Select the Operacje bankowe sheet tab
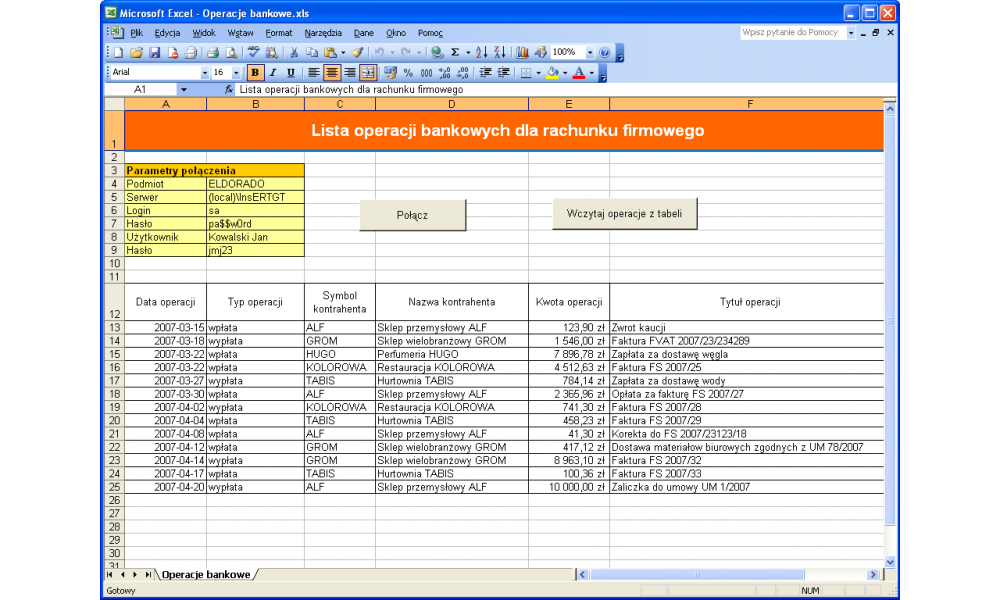The height and width of the screenshot is (600, 1000). 206,574
